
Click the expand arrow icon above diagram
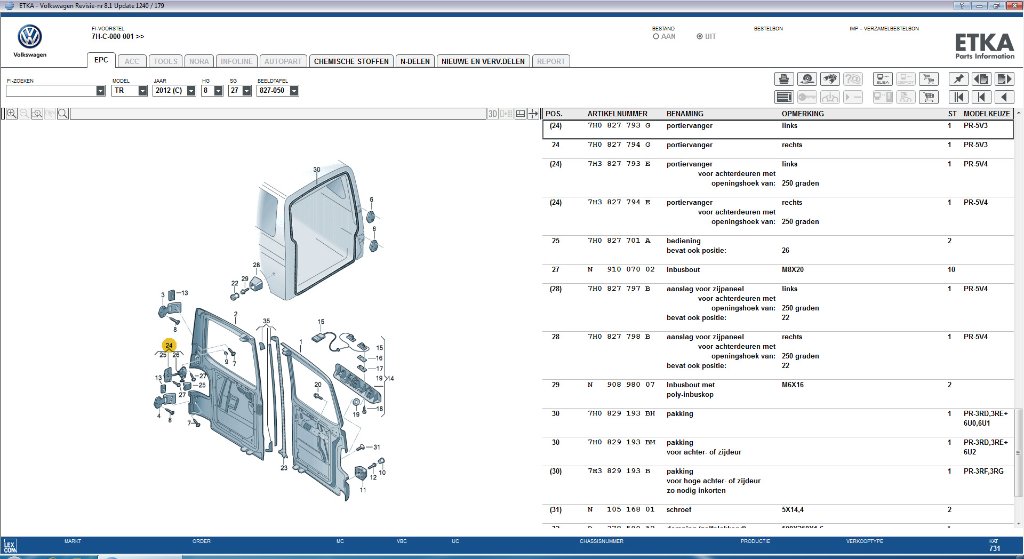533,114
